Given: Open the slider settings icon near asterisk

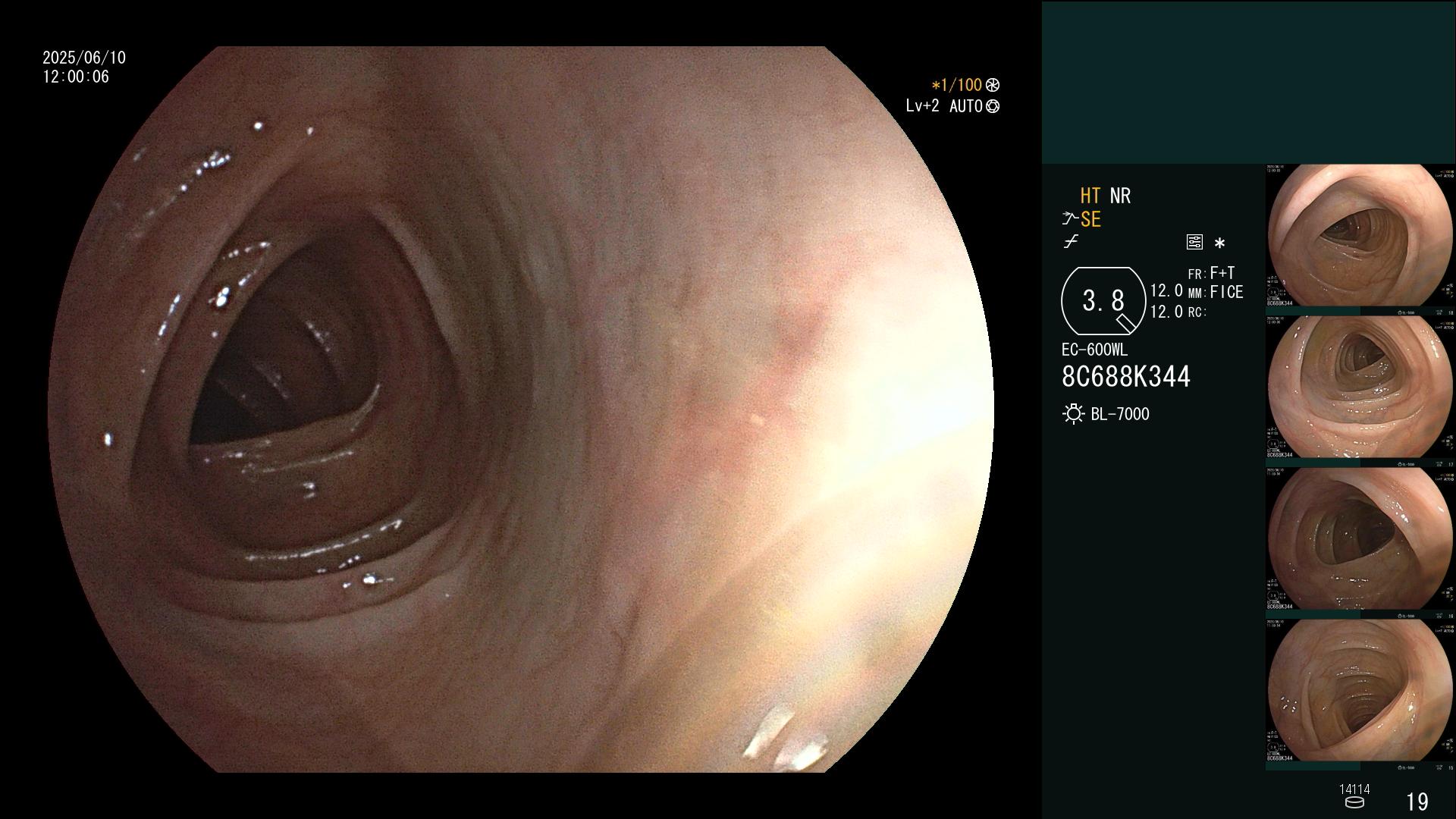Looking at the screenshot, I should click(x=1194, y=242).
